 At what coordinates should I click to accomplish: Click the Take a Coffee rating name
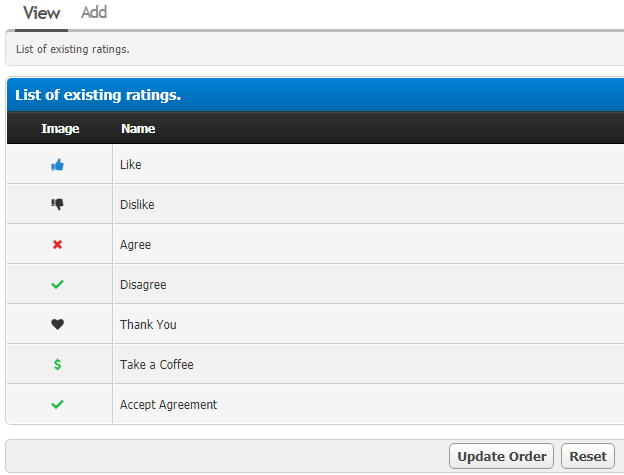coord(156,365)
